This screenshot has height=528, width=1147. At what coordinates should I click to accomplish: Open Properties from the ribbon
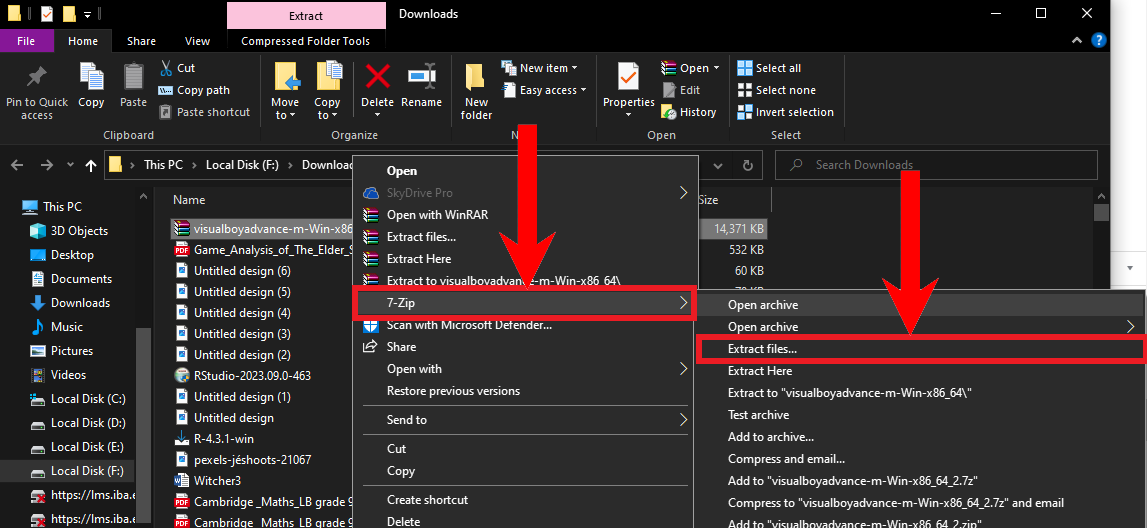[629, 78]
